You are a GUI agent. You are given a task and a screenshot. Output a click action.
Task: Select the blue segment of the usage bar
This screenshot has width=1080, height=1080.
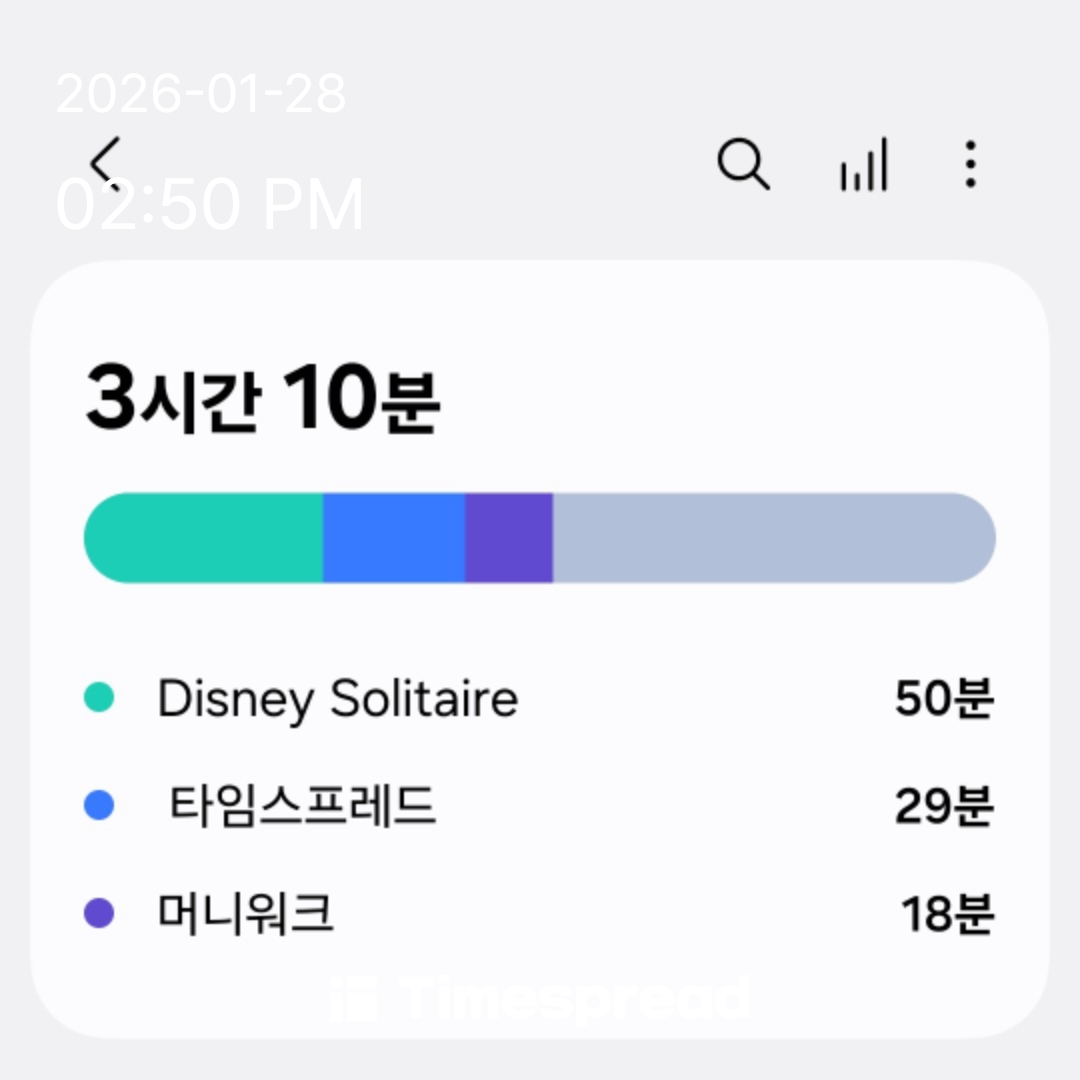(394, 537)
